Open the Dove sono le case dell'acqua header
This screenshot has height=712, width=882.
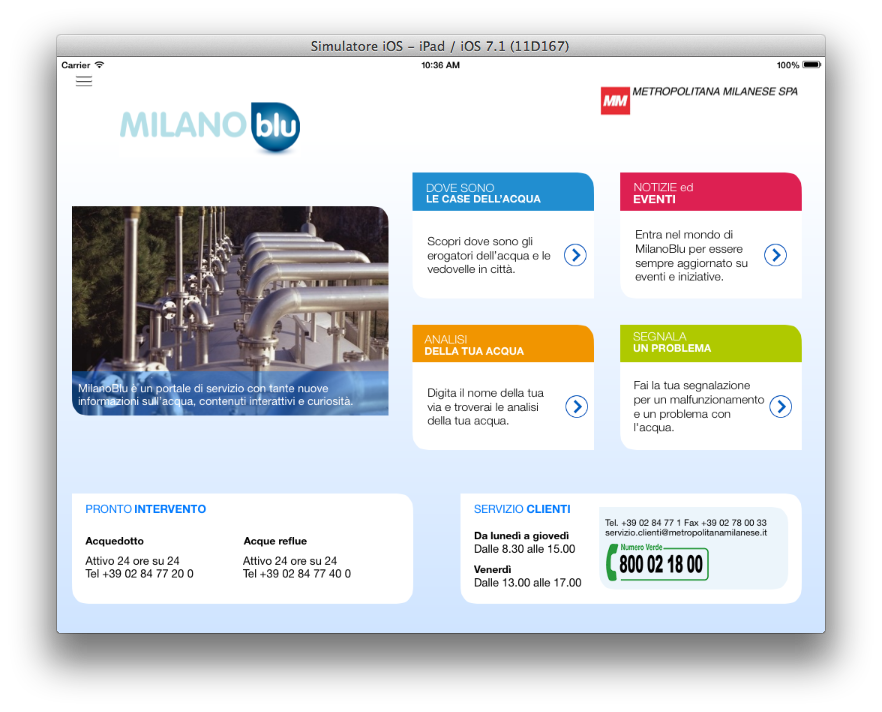503,192
